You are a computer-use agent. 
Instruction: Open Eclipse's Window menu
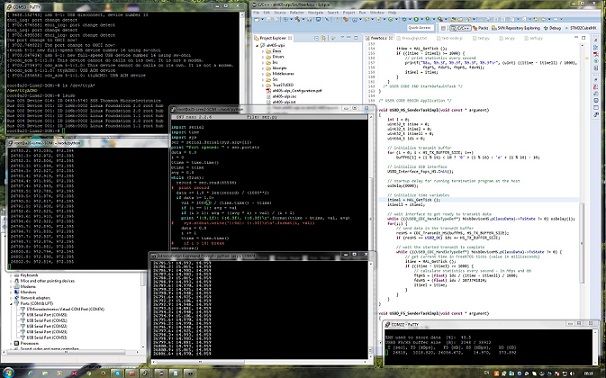point(377,12)
